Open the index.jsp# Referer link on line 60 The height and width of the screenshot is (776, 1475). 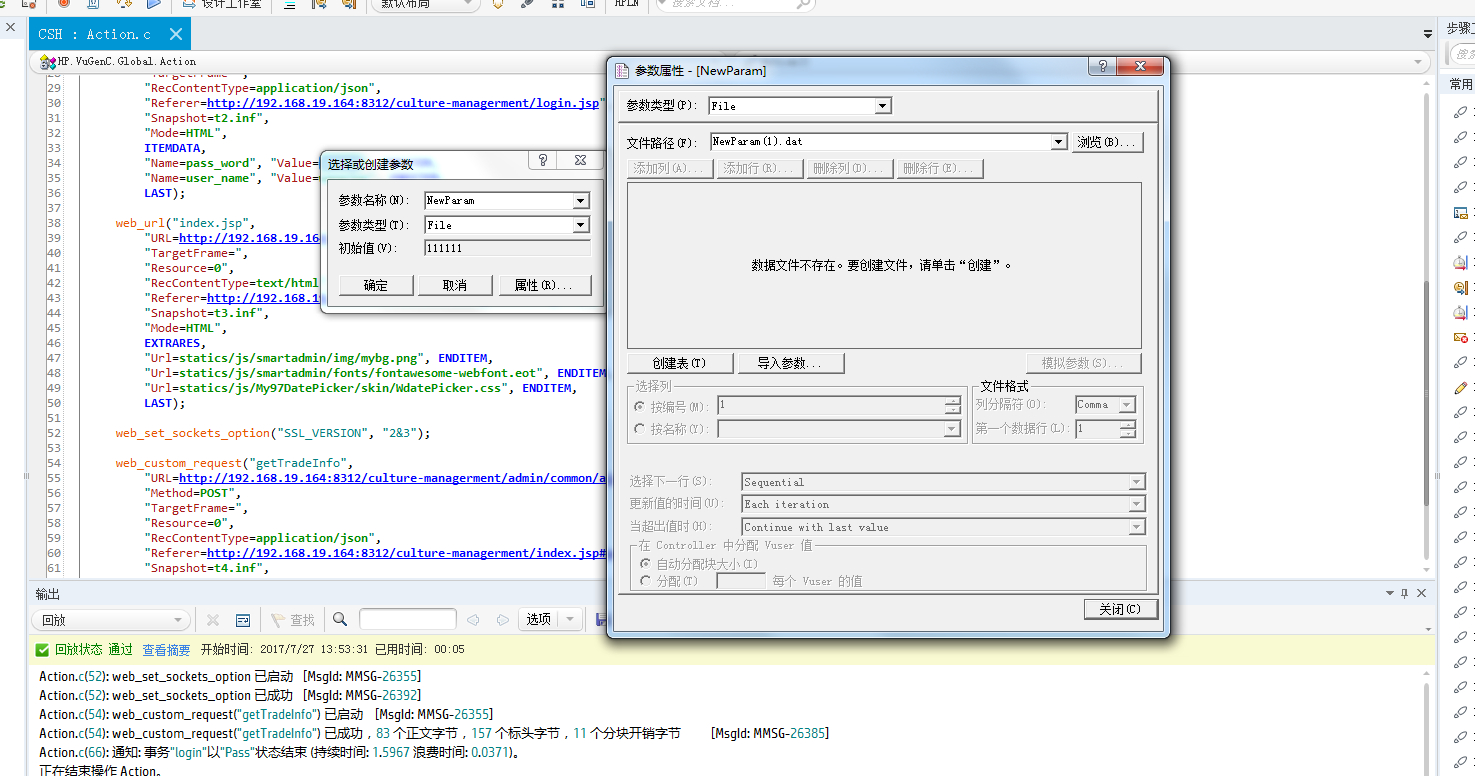pyautogui.click(x=407, y=553)
